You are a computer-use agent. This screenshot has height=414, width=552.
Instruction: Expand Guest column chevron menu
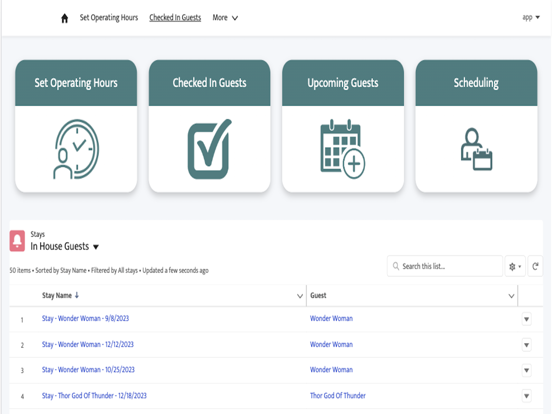[511, 296]
